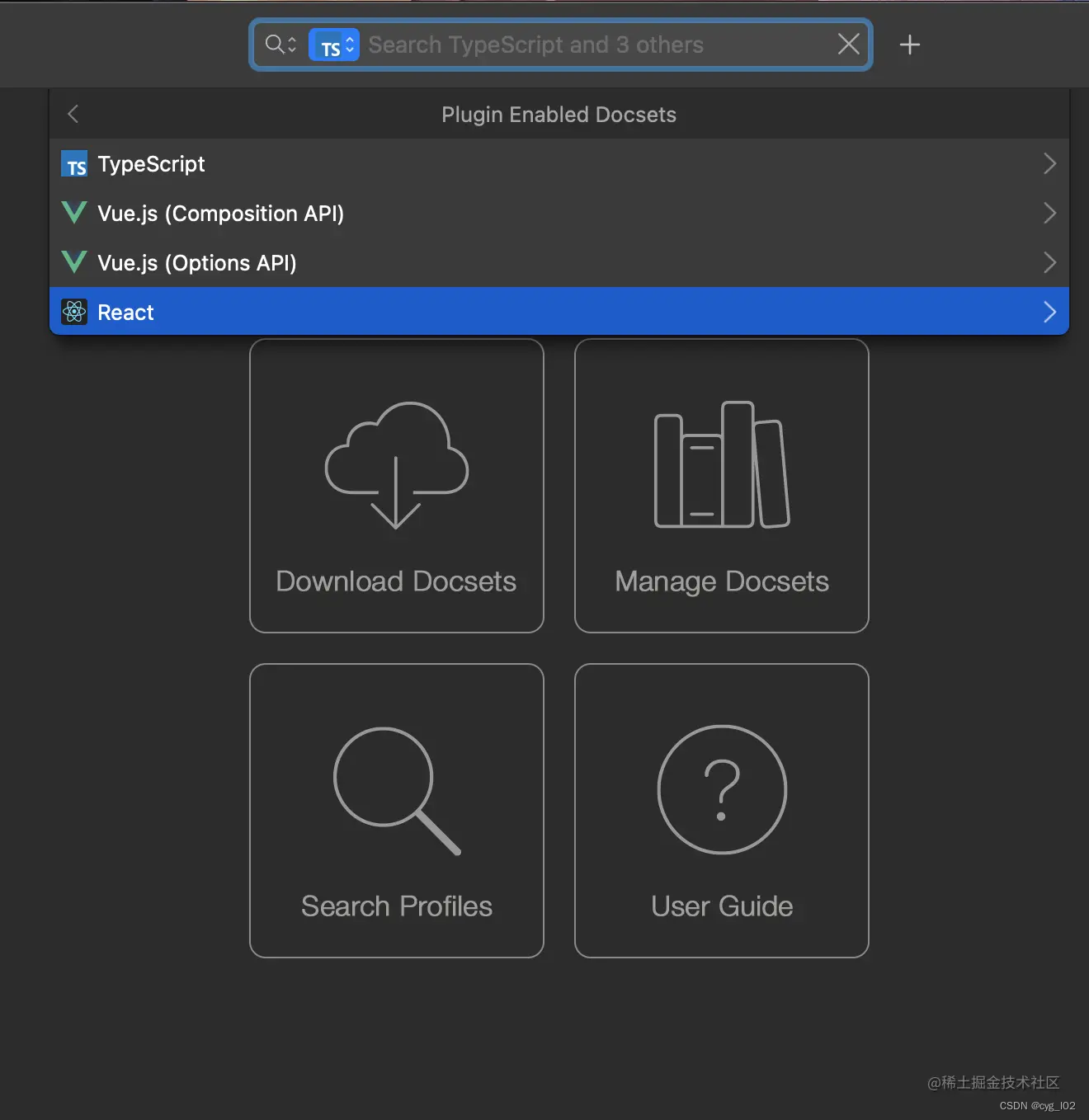The height and width of the screenshot is (1120, 1089).
Task: Click the React atom logo icon
Action: pyautogui.click(x=74, y=312)
